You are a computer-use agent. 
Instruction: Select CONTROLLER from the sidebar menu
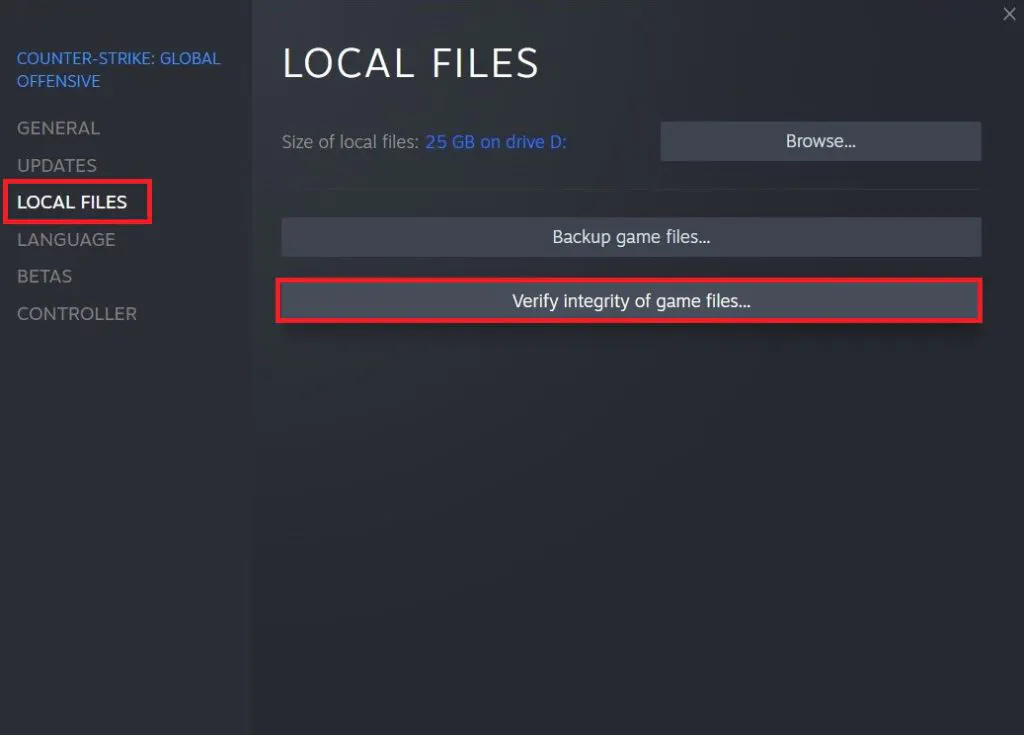pos(77,313)
